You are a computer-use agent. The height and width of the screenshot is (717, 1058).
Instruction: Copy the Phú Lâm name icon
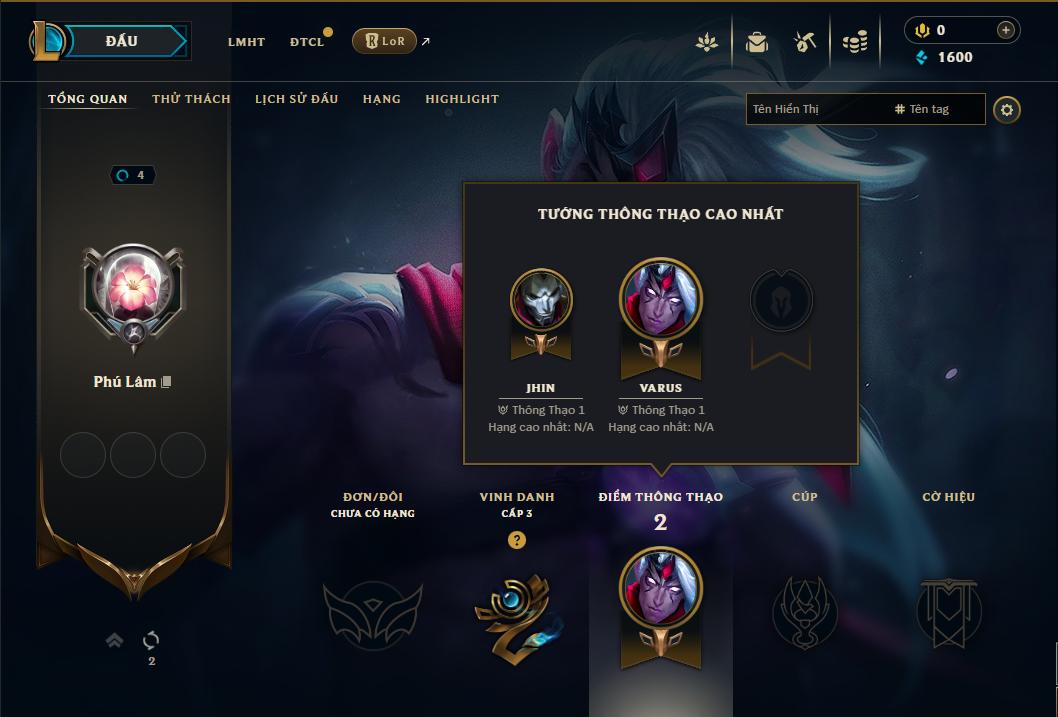pyautogui.click(x=166, y=382)
